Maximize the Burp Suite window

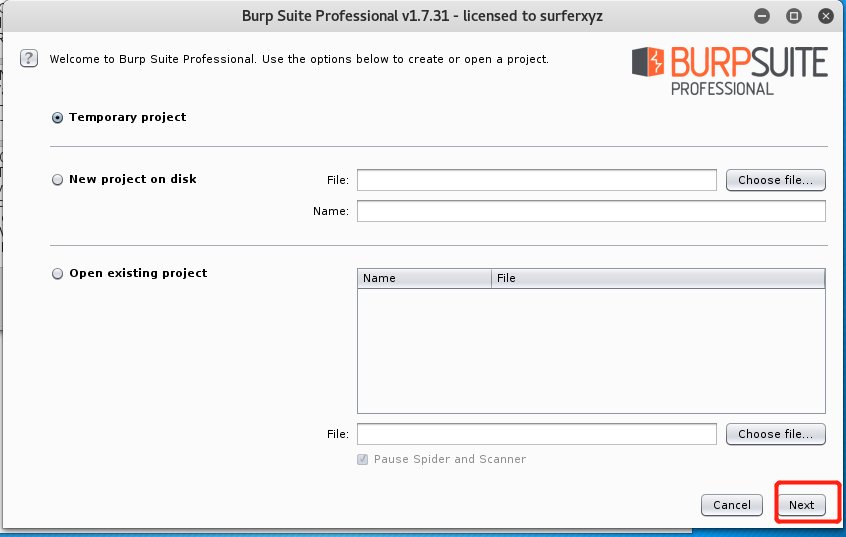[x=794, y=16]
